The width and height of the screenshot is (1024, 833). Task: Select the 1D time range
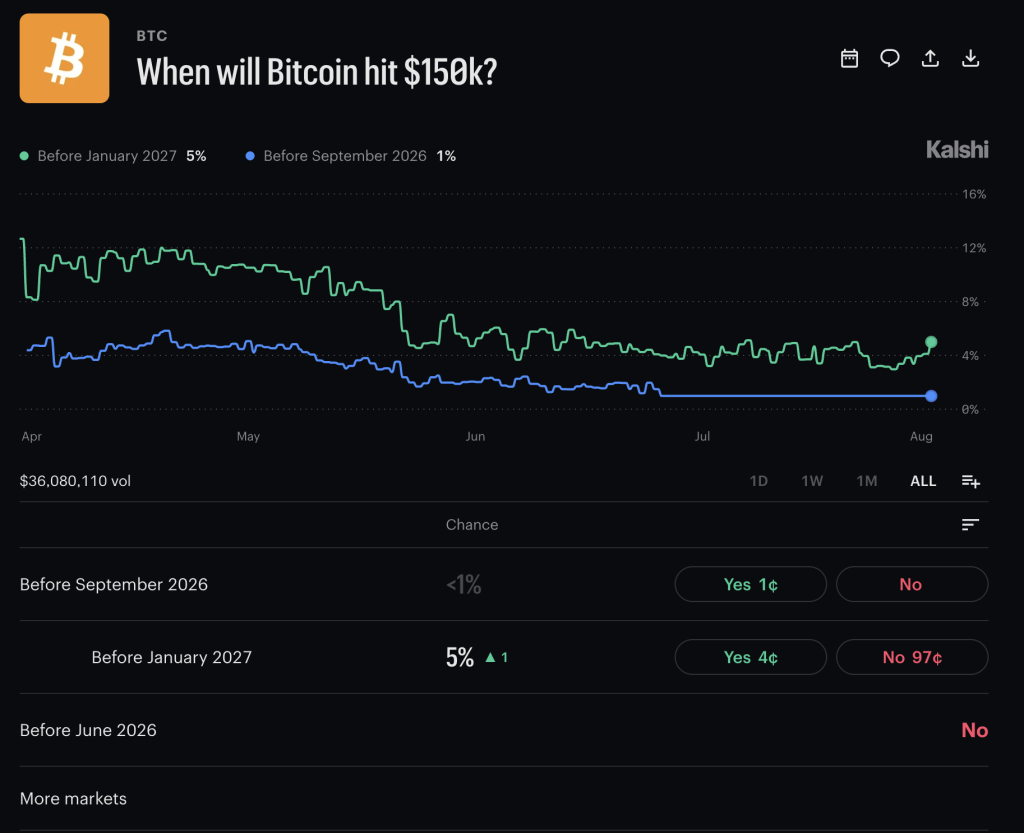coord(758,481)
